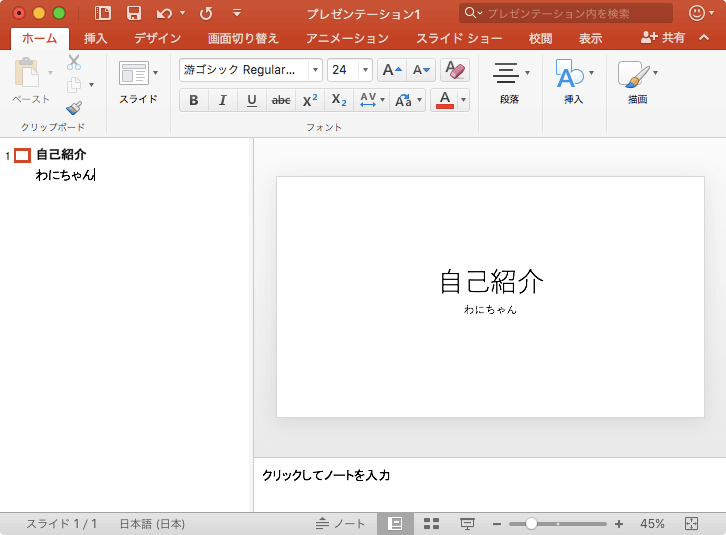Viewport: 726px width, 535px height.
Task: Fit slide to window icon
Action: tap(691, 524)
